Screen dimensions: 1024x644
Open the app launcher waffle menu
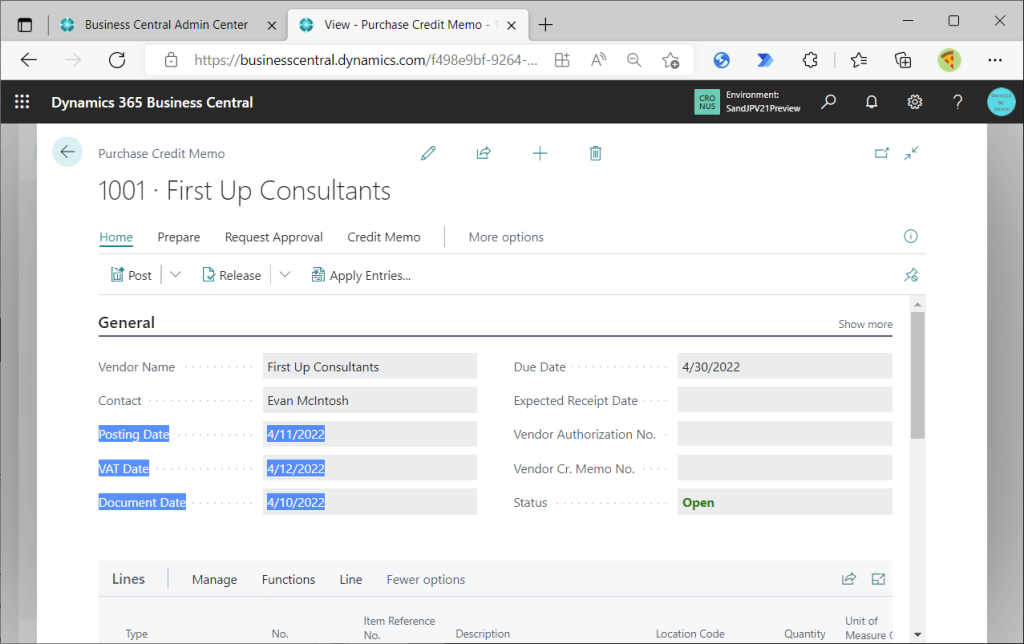(x=22, y=102)
